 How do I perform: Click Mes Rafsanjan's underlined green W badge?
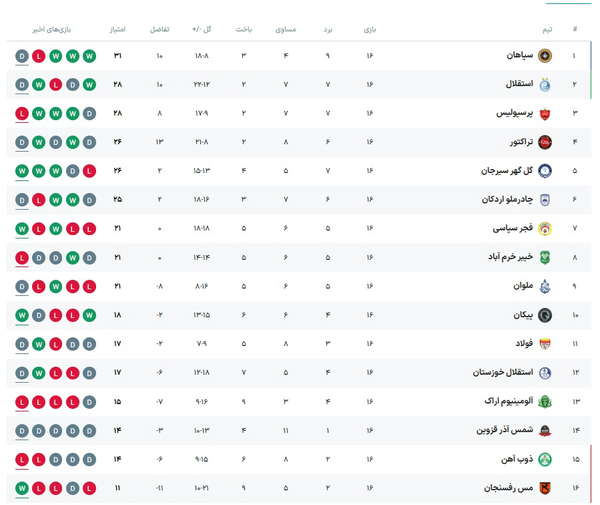22,488
